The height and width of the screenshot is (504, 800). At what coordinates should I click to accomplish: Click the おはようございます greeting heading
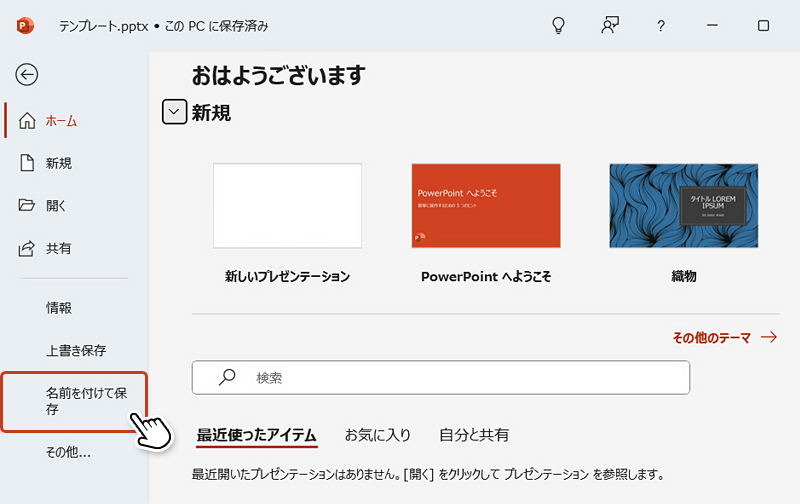pos(279,75)
